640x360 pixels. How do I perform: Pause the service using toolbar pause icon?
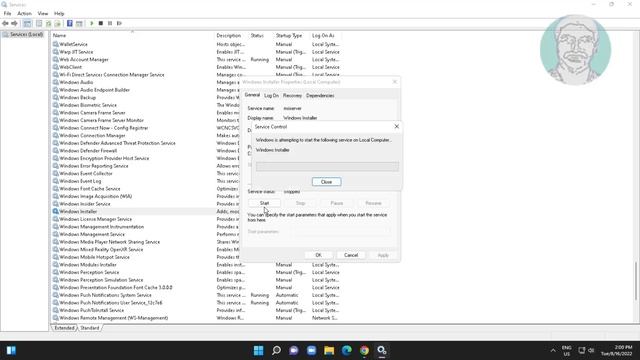[x=110, y=23]
